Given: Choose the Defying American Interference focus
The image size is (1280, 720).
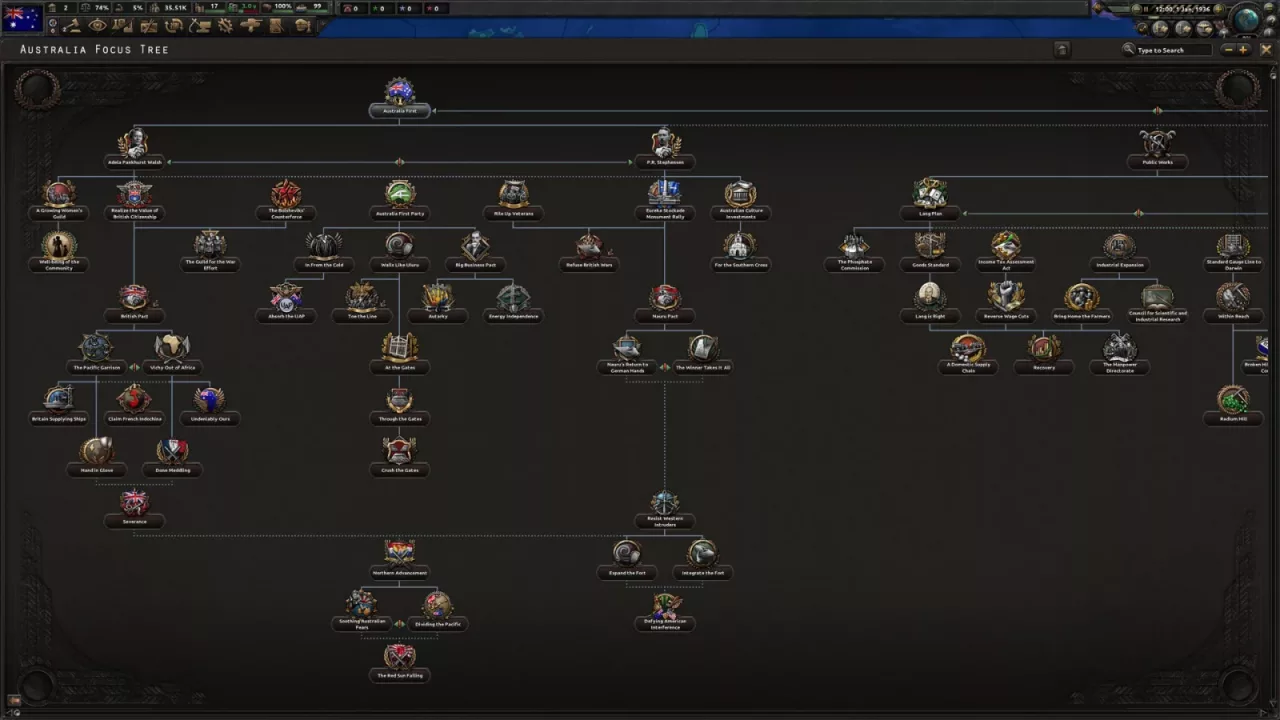Looking at the screenshot, I should click(665, 612).
